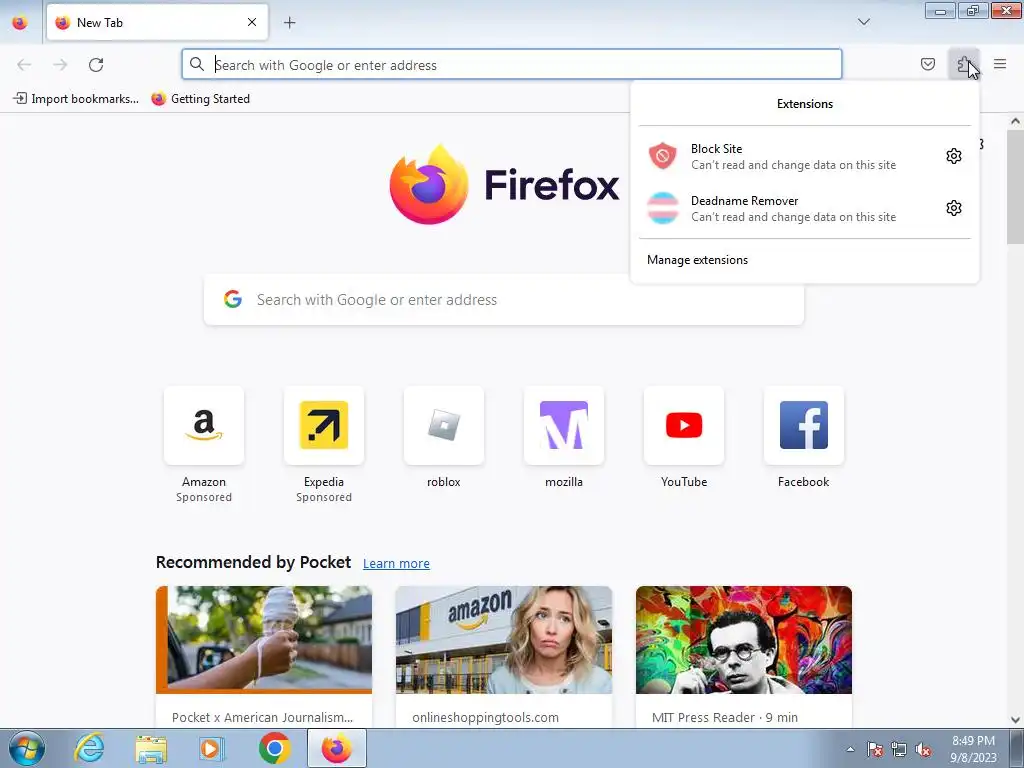Open Windows Explorer from taskbar
Screen dimensions: 1024x768
click(x=151, y=748)
